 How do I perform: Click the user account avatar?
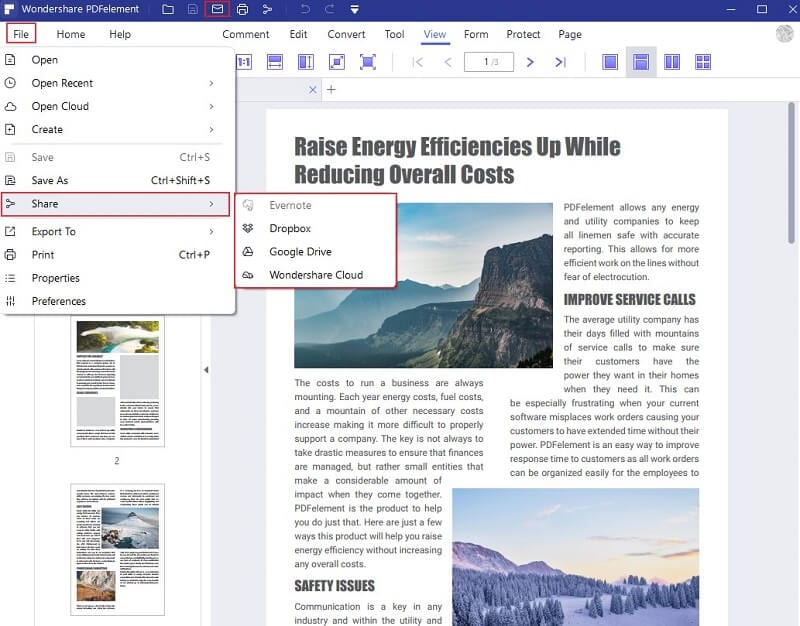(x=785, y=34)
